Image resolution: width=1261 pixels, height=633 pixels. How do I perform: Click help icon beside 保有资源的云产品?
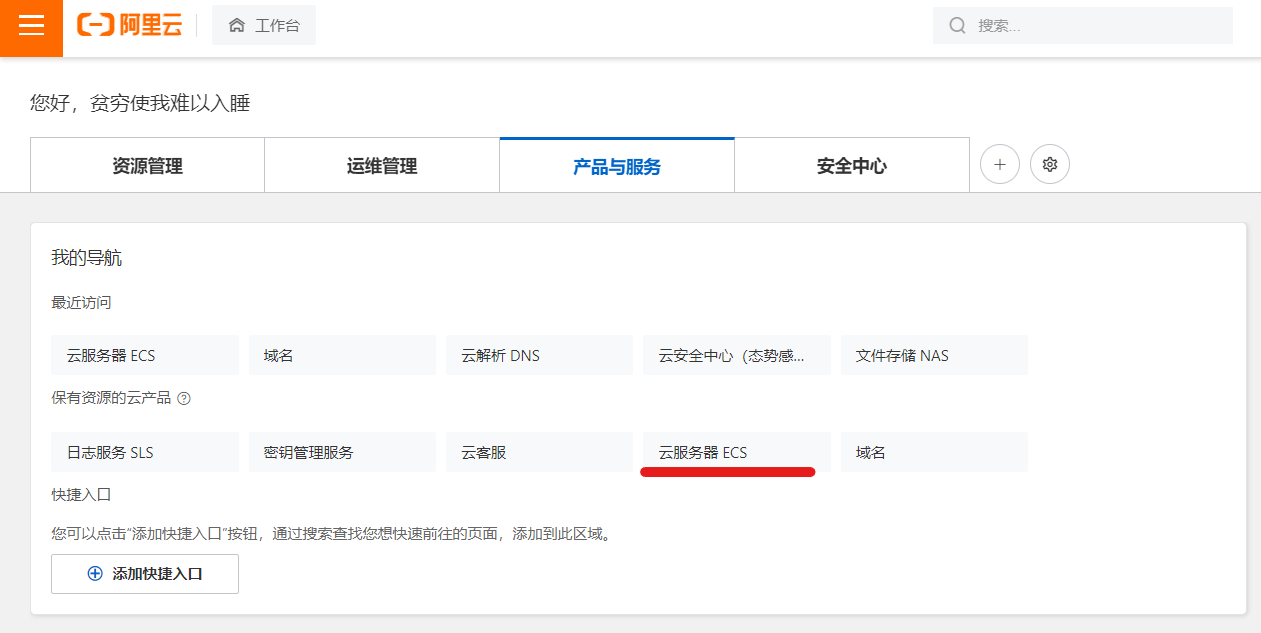(x=184, y=398)
